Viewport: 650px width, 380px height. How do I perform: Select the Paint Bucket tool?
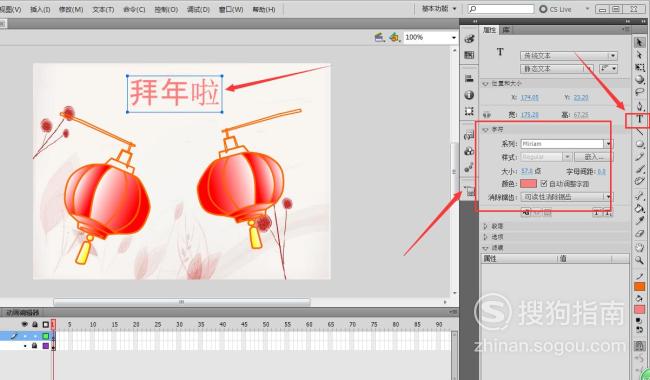pyautogui.click(x=639, y=208)
